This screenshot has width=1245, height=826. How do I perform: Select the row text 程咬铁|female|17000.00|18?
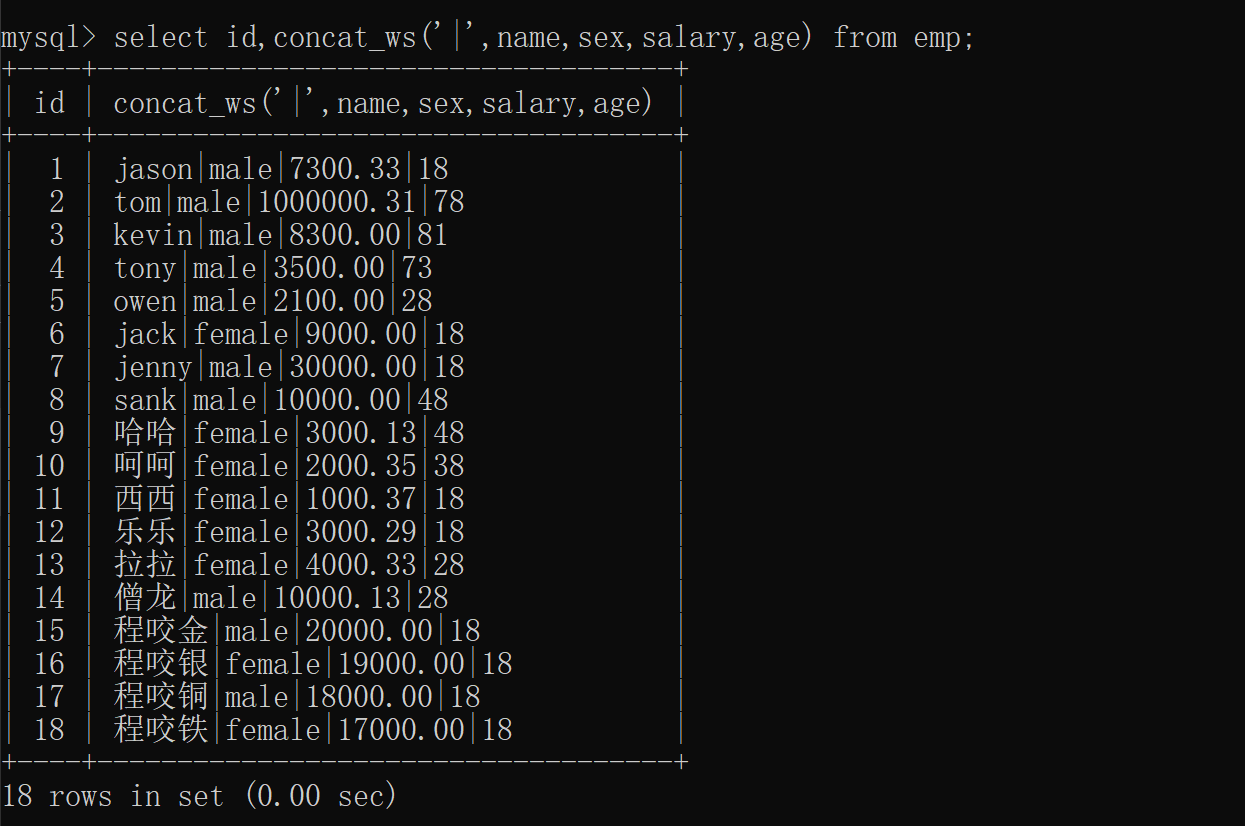313,730
